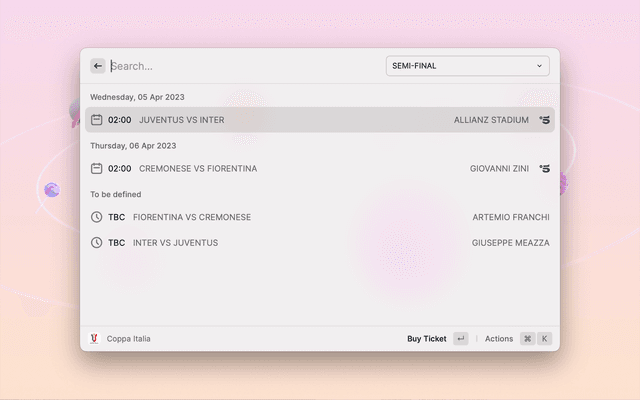Viewport: 640px width, 400px height.
Task: Click the K key icon in footer
Action: [x=545, y=339]
